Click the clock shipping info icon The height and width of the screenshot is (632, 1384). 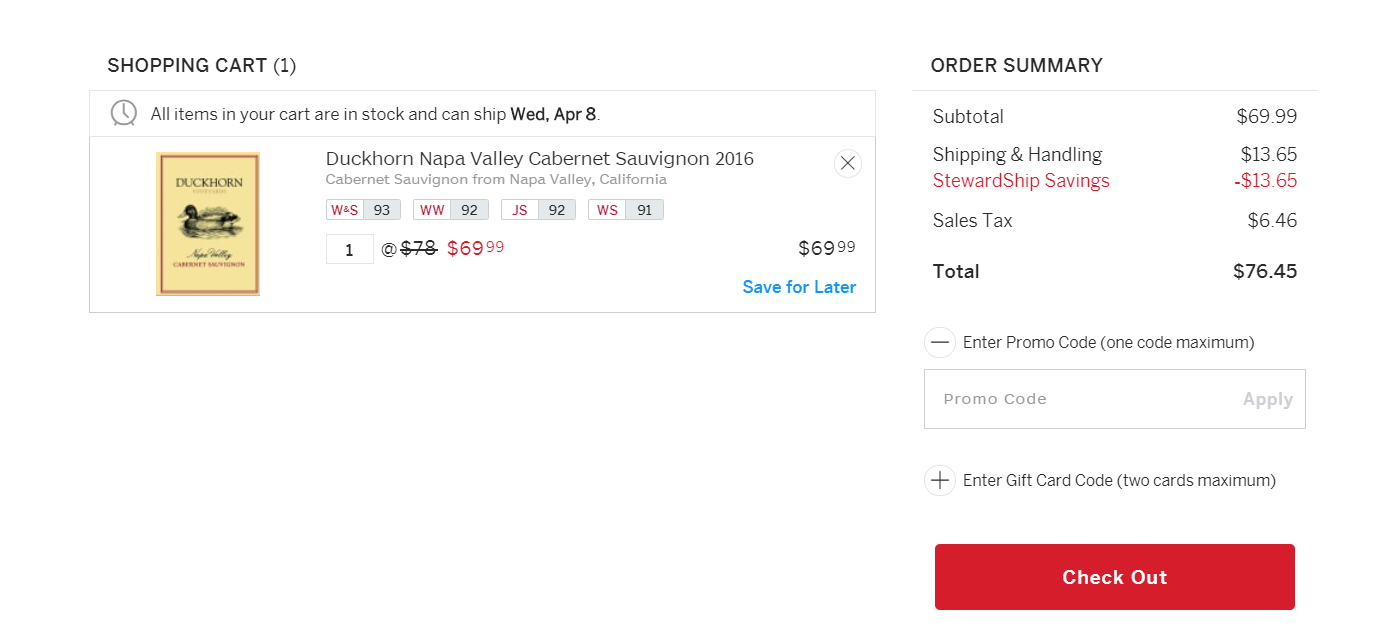coord(124,113)
